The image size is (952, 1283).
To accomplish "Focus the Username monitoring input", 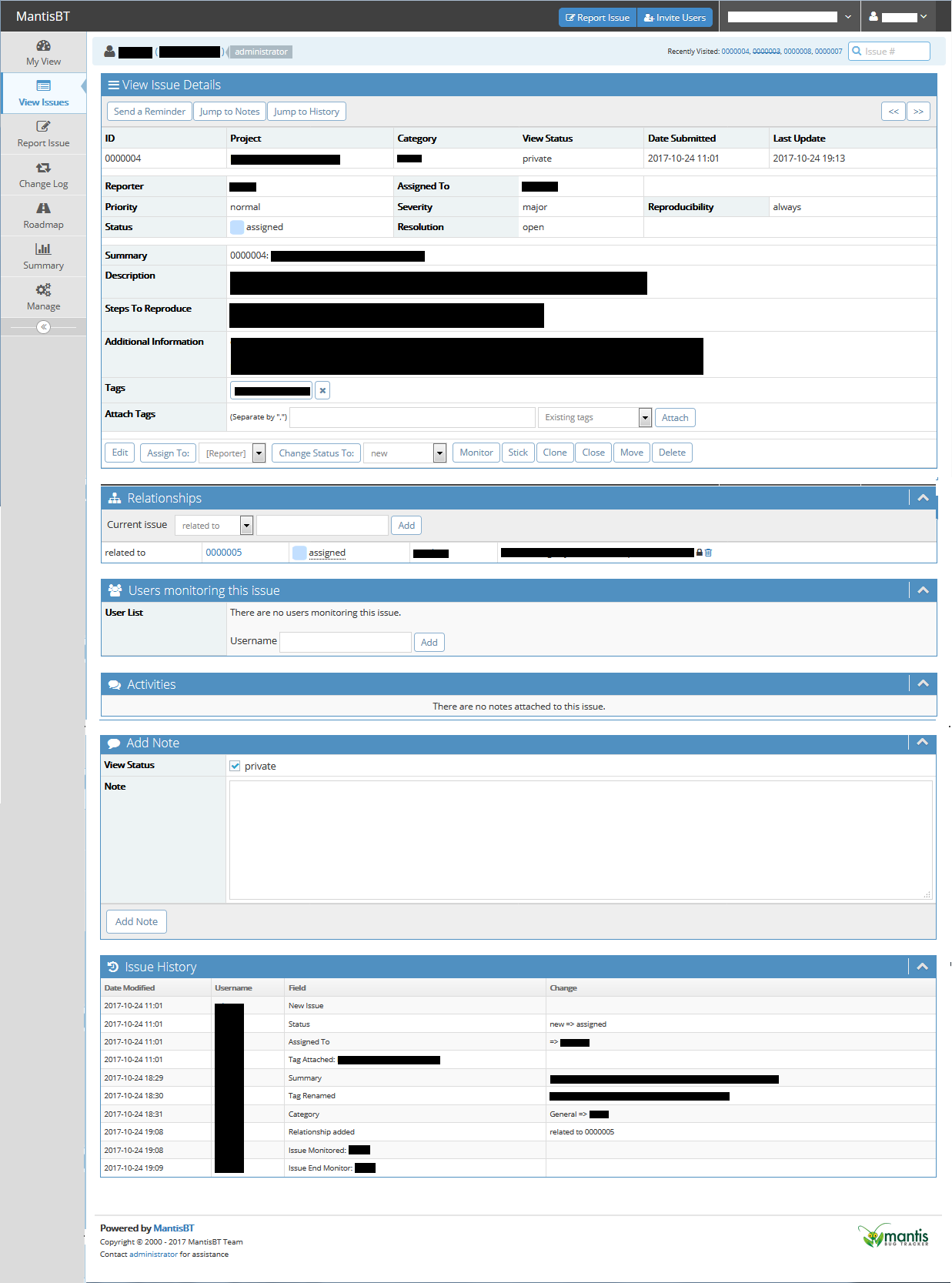I will 346,642.
